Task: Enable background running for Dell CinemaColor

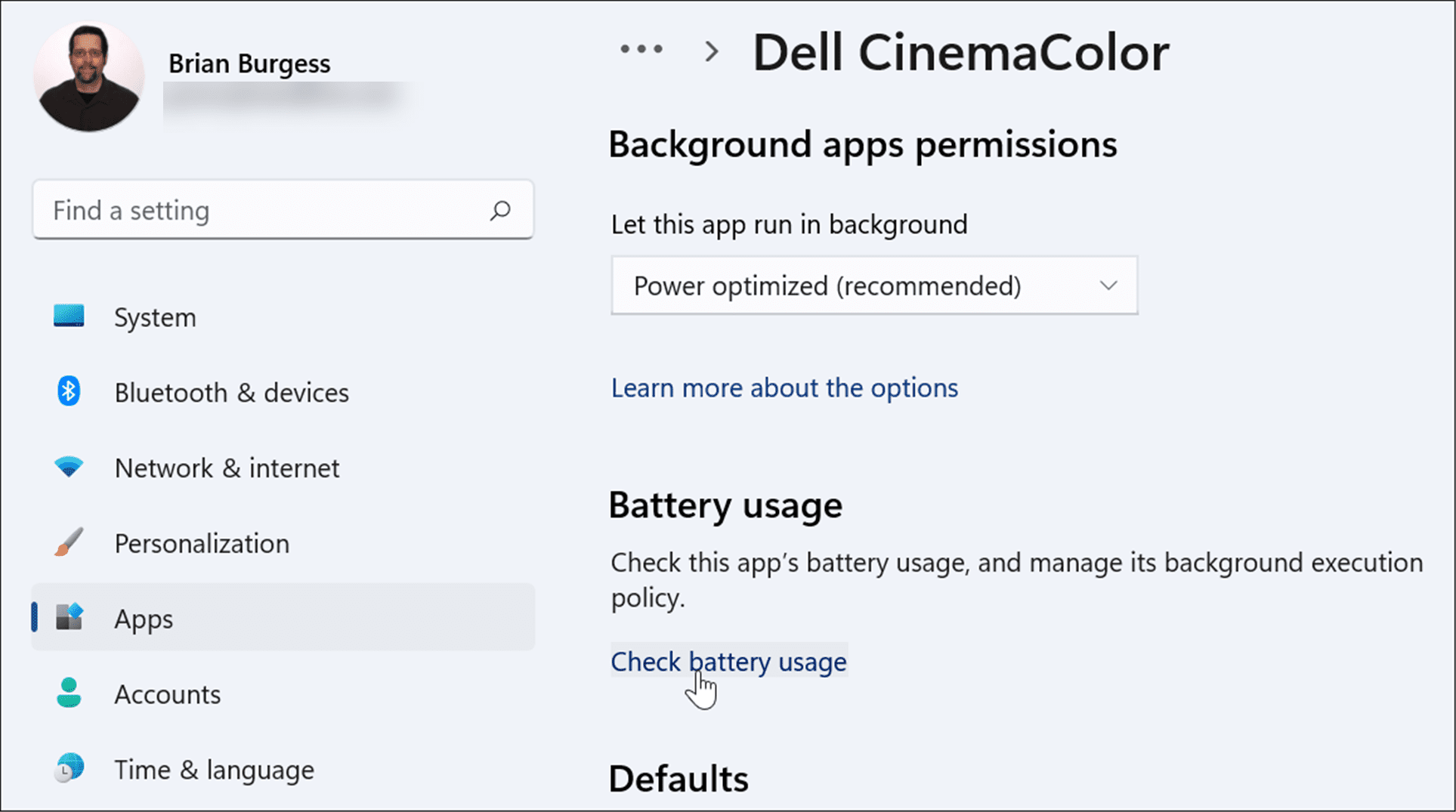Action: (x=873, y=286)
